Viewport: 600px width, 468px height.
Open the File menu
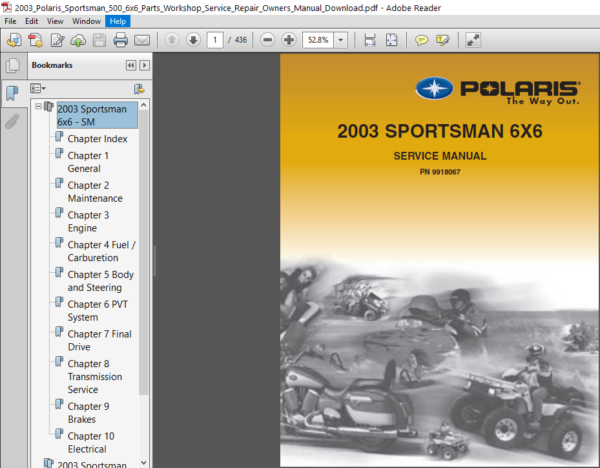[x=10, y=21]
